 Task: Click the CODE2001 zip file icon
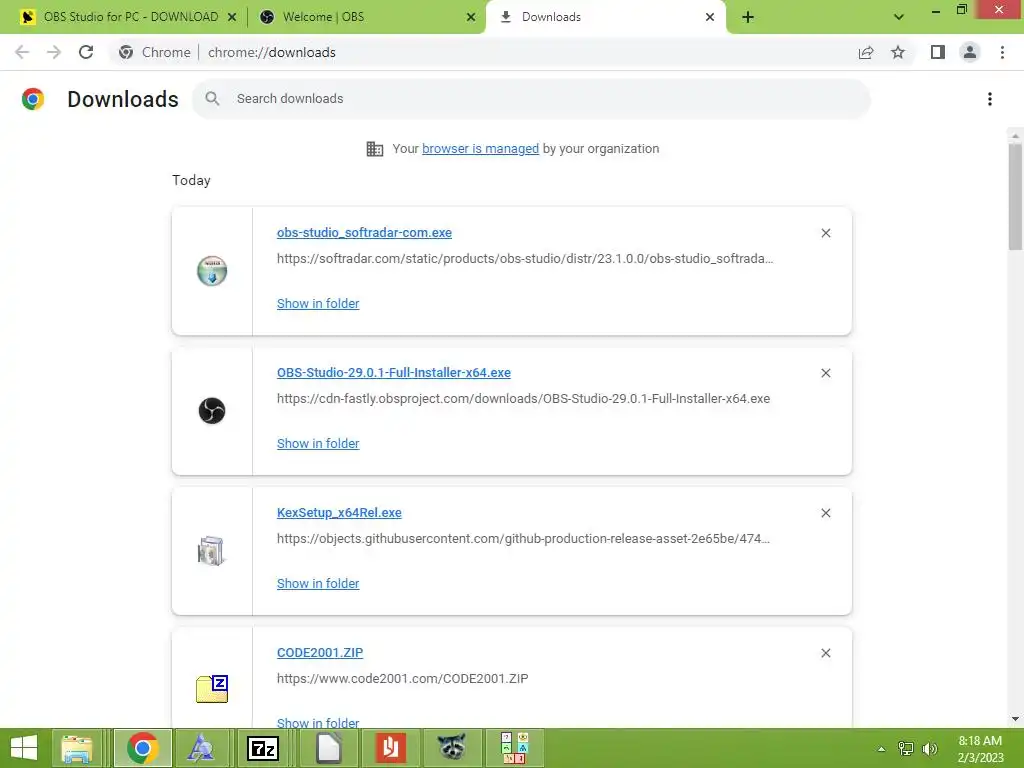tap(212, 689)
